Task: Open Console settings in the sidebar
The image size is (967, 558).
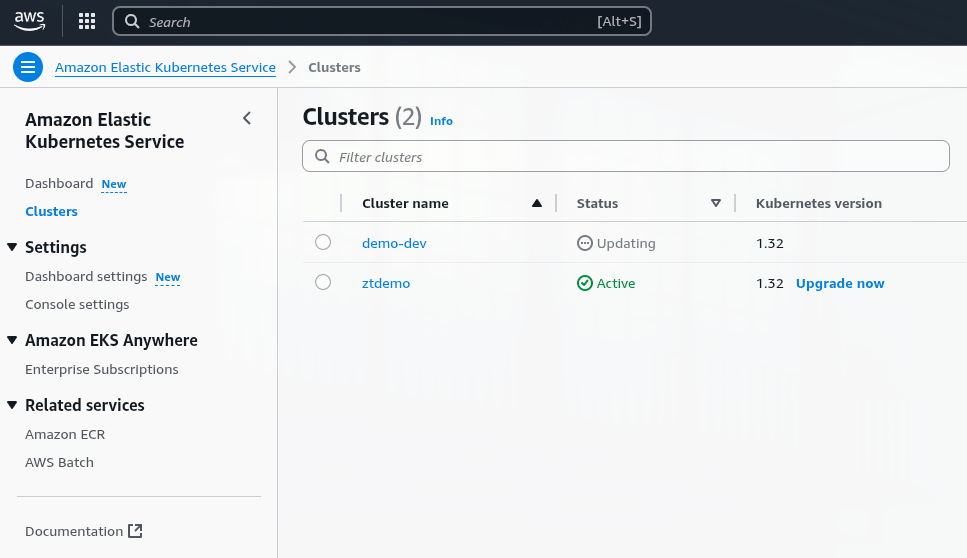Action: [77, 304]
